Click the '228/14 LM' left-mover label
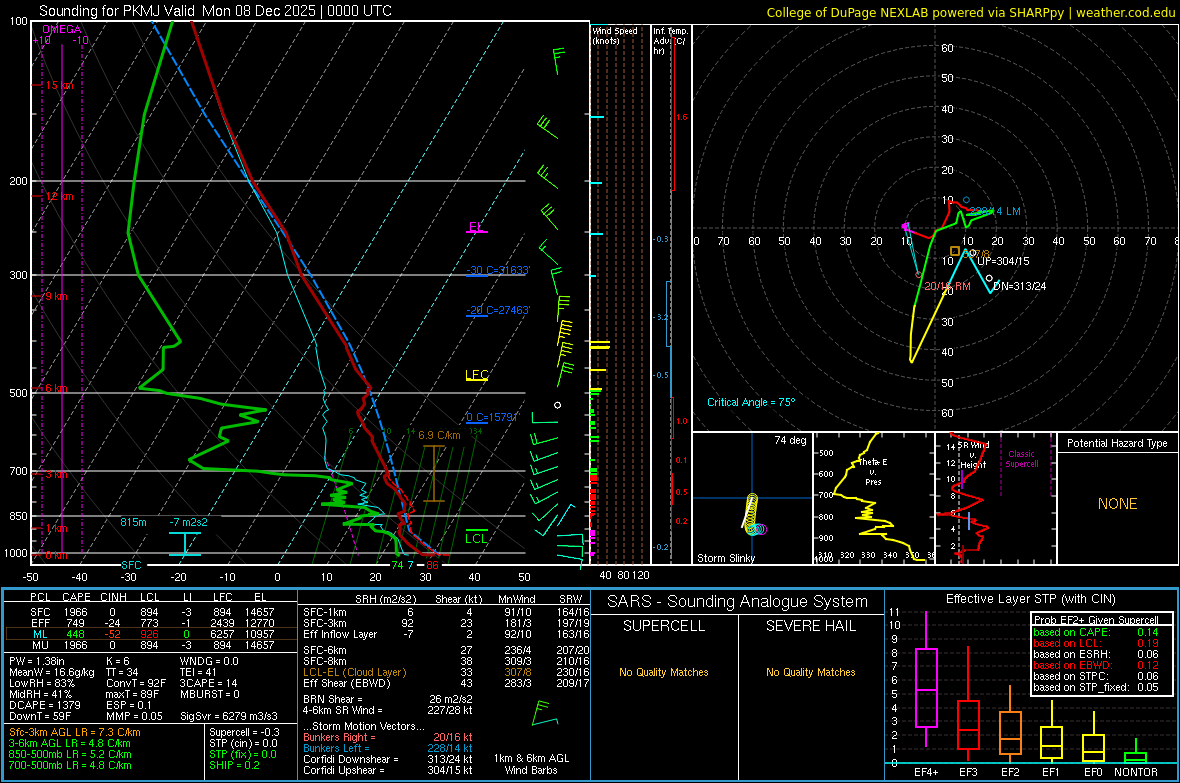This screenshot has width=1180, height=783. click(x=995, y=212)
